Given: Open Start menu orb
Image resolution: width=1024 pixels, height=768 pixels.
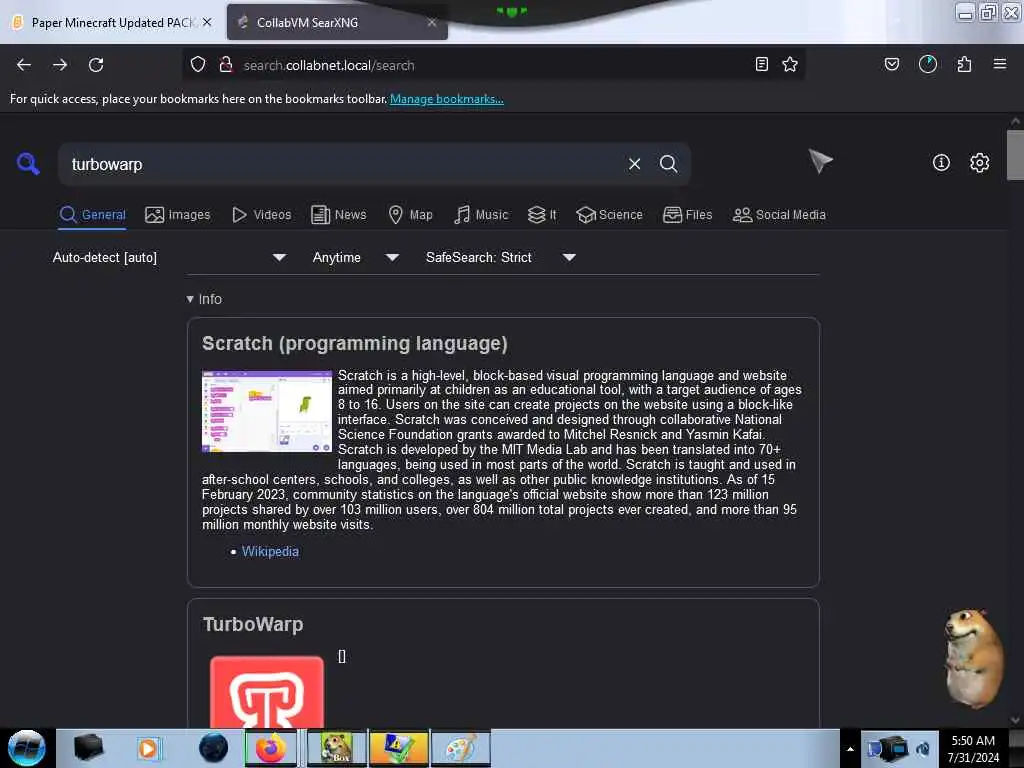Looking at the screenshot, I should click(x=27, y=748).
